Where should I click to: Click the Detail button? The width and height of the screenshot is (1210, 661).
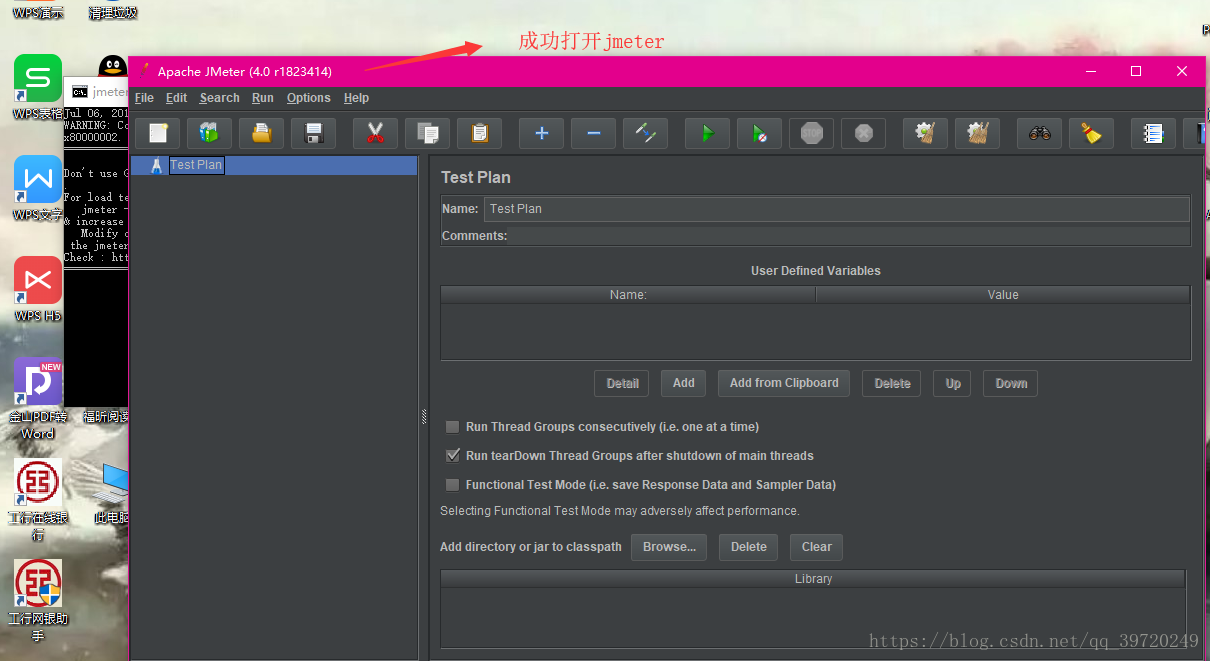pyautogui.click(x=622, y=383)
